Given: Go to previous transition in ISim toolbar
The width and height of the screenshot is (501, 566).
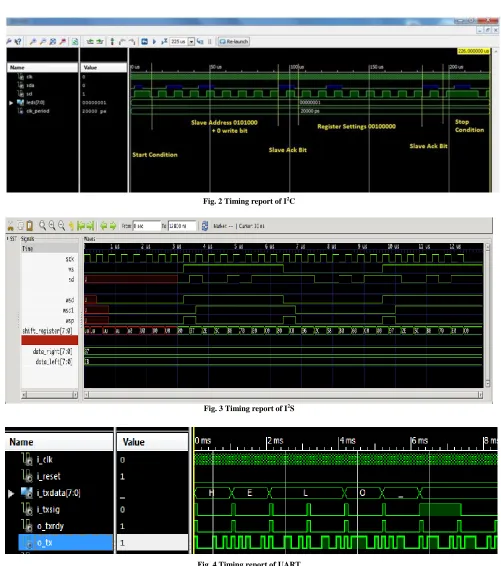Looking at the screenshot, I should [x=90, y=42].
